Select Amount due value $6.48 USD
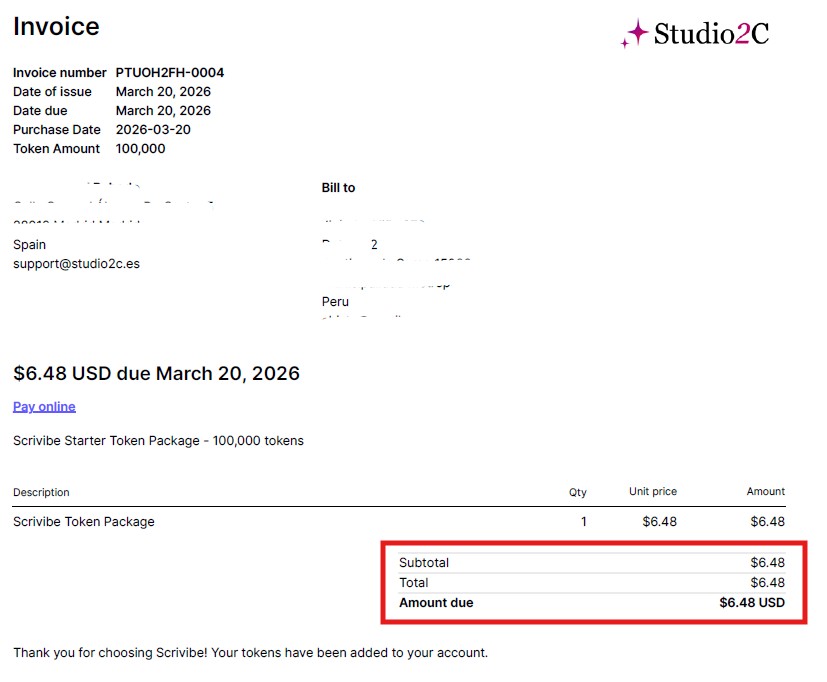Image resolution: width=827 pixels, height=682 pixels. pyautogui.click(x=752, y=603)
